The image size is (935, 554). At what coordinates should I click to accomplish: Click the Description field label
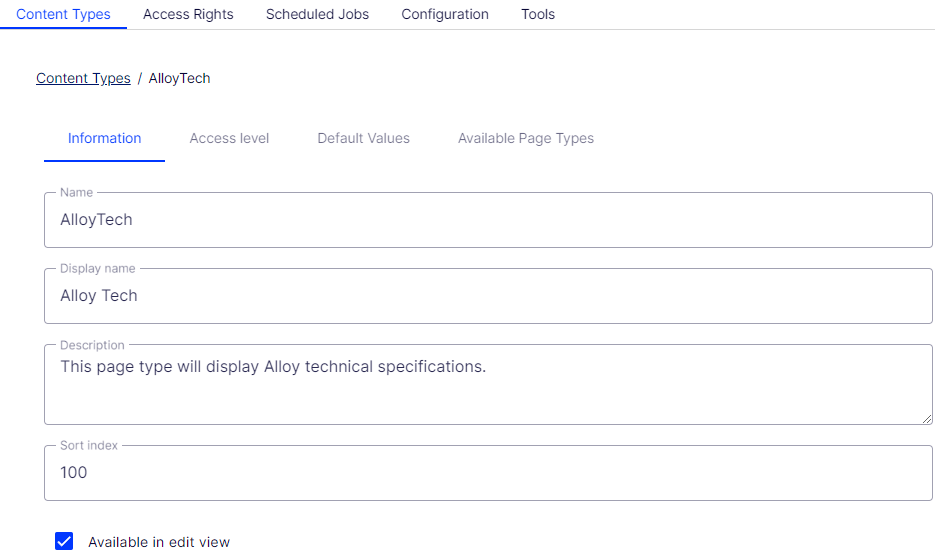[92, 345]
